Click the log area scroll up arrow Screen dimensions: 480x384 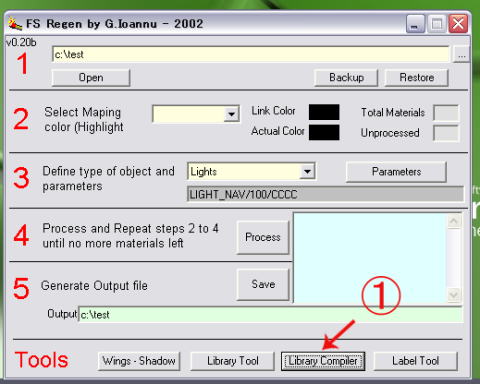[454, 221]
